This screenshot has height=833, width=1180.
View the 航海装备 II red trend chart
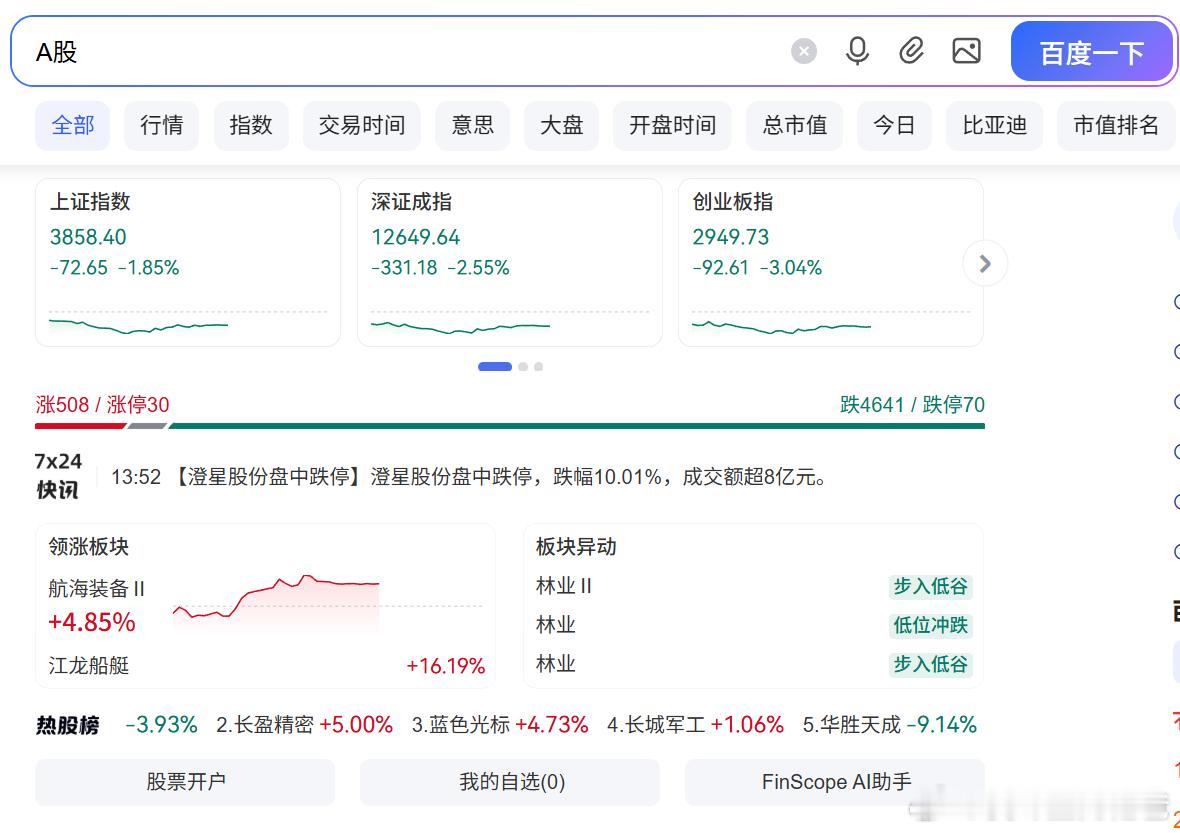[x=327, y=603]
